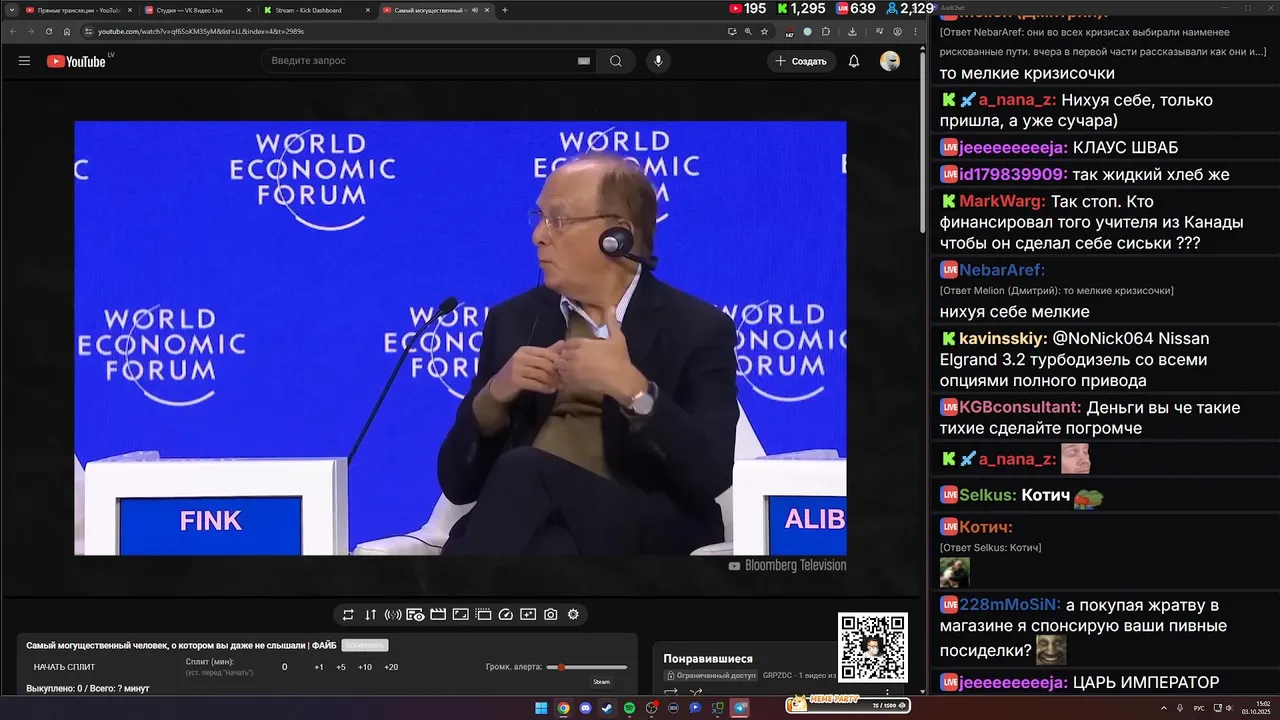Click НАЧАТЬ СПЛИТ button

[x=65, y=667]
